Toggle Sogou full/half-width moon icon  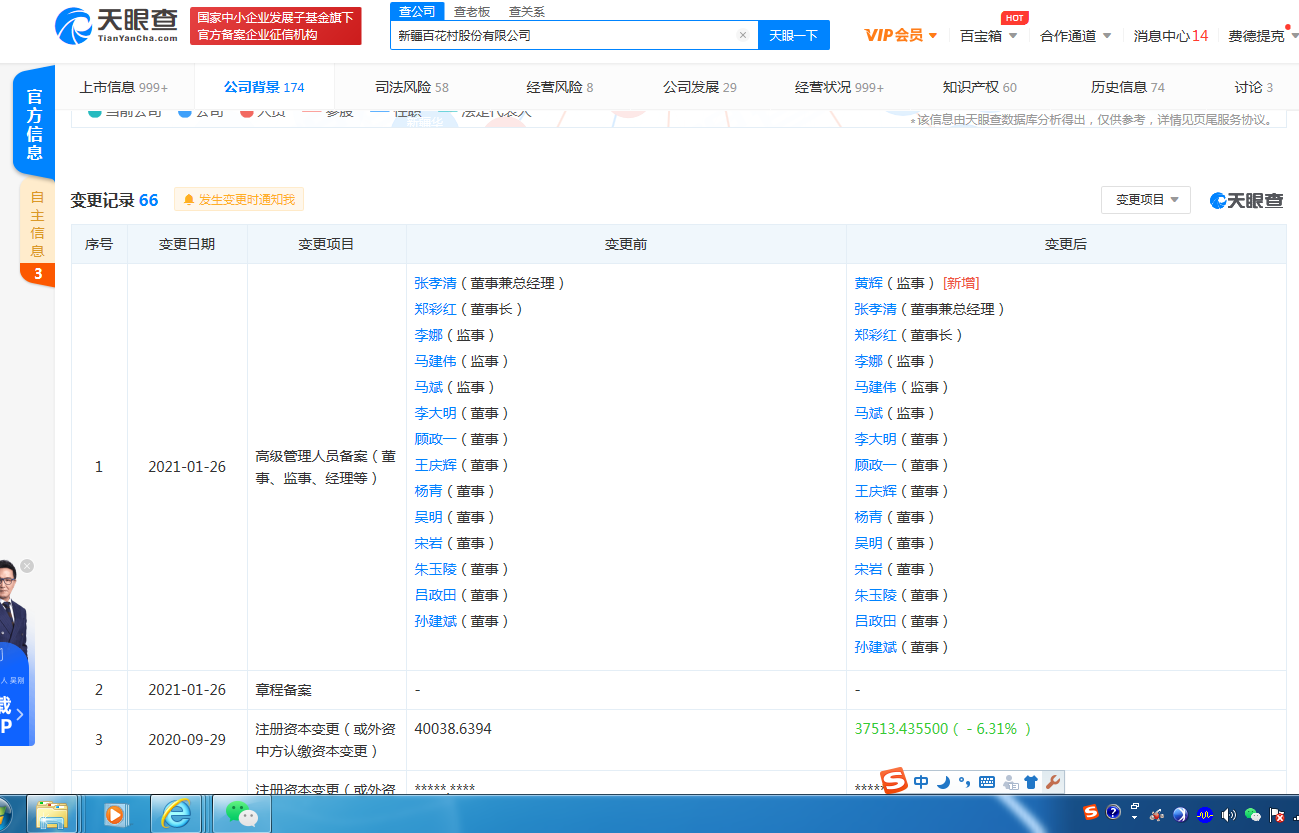(x=943, y=782)
